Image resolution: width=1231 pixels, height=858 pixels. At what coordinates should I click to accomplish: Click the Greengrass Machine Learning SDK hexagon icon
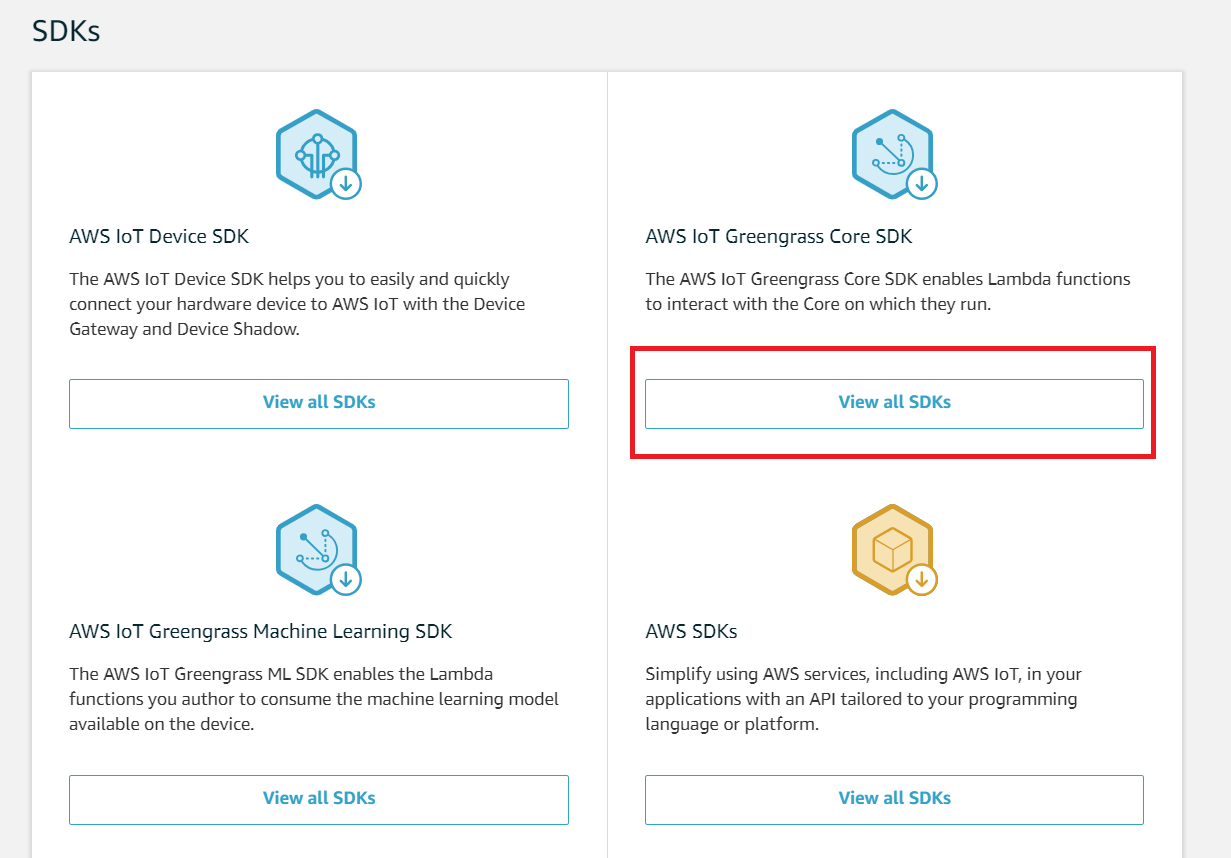[x=318, y=549]
